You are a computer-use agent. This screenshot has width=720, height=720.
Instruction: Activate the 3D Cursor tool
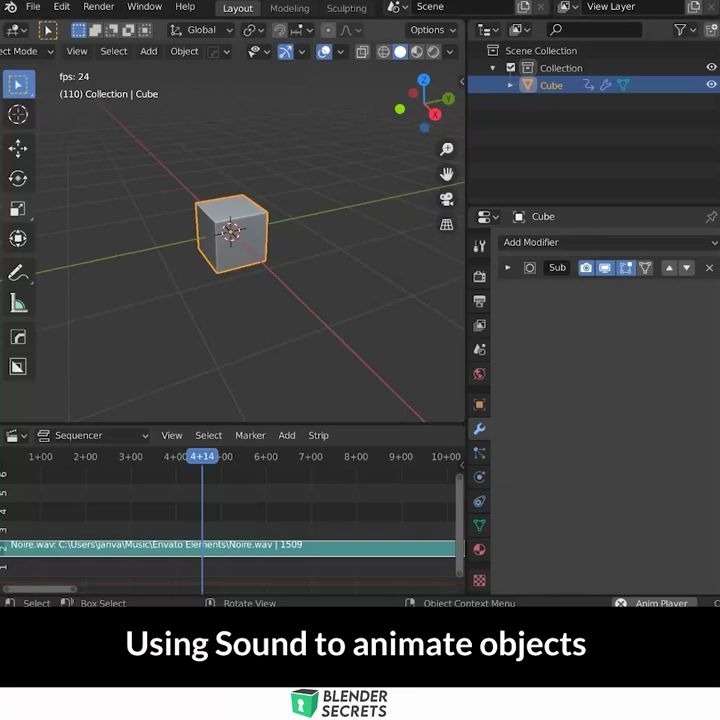18,114
